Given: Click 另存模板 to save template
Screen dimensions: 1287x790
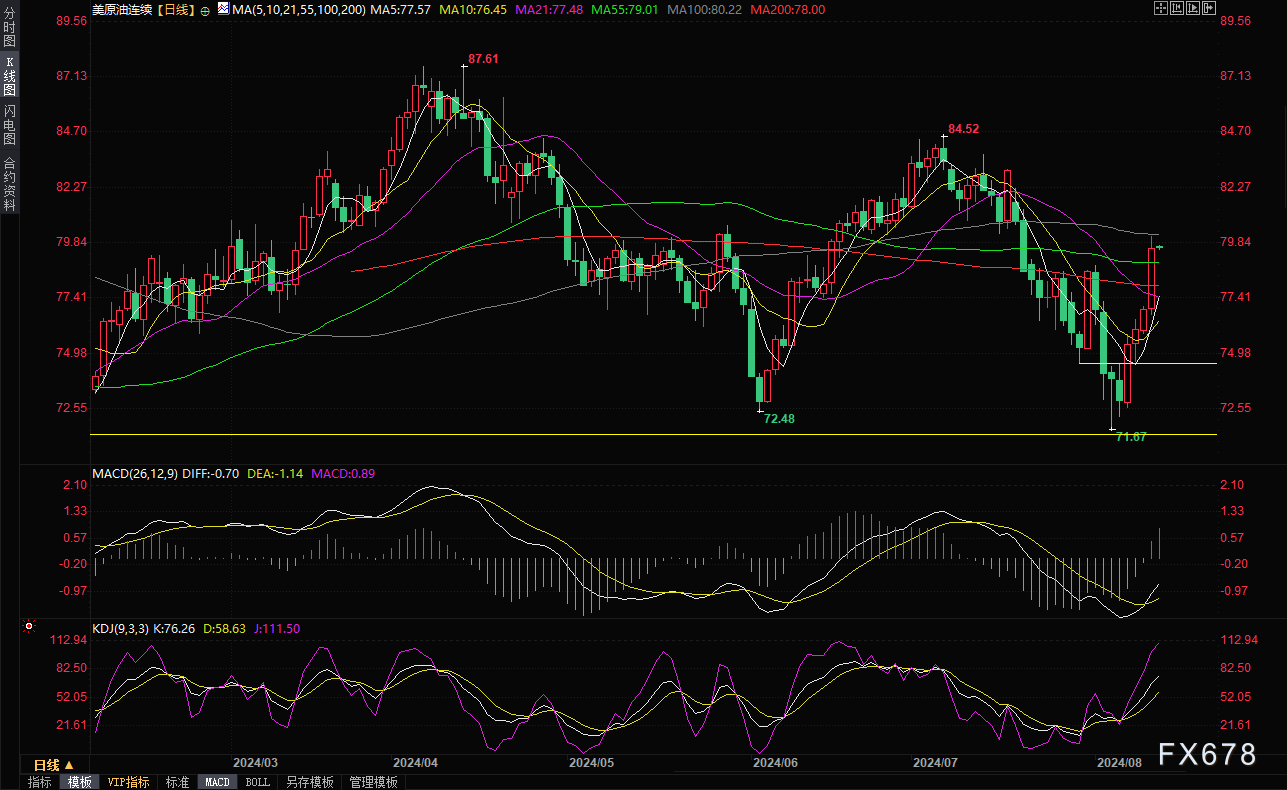Looking at the screenshot, I should pos(309,782).
